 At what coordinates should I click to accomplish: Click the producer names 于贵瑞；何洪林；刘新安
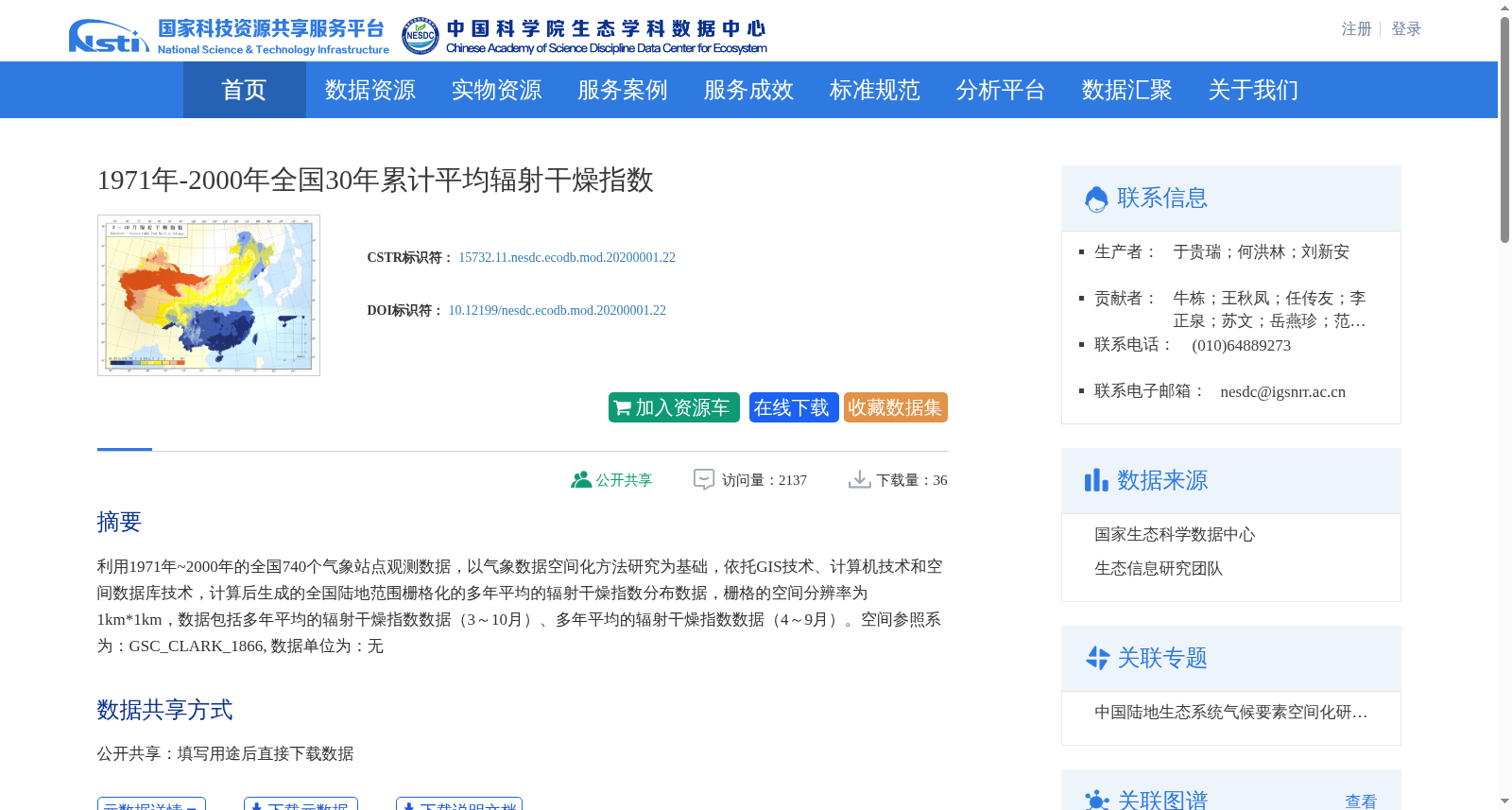pos(1262,252)
